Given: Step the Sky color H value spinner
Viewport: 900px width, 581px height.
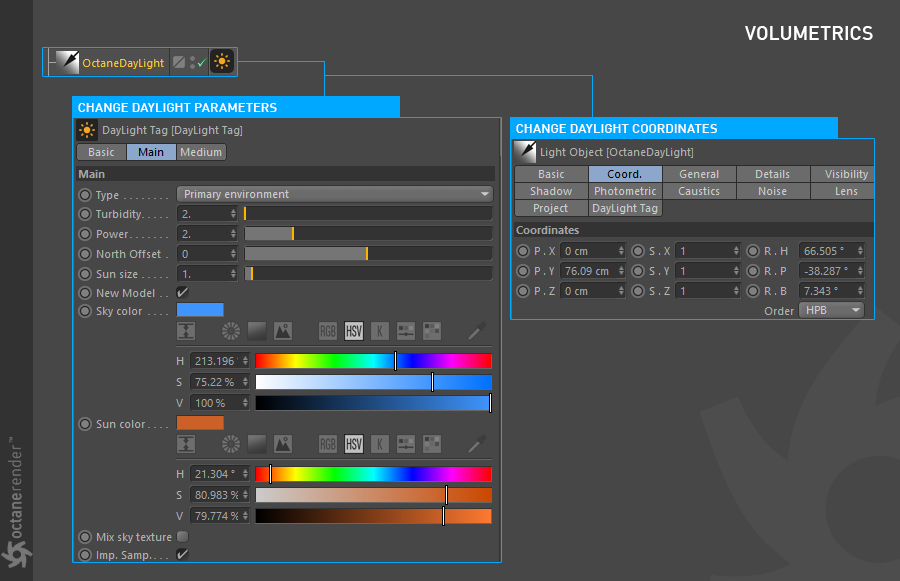Looking at the screenshot, I should click(245, 361).
